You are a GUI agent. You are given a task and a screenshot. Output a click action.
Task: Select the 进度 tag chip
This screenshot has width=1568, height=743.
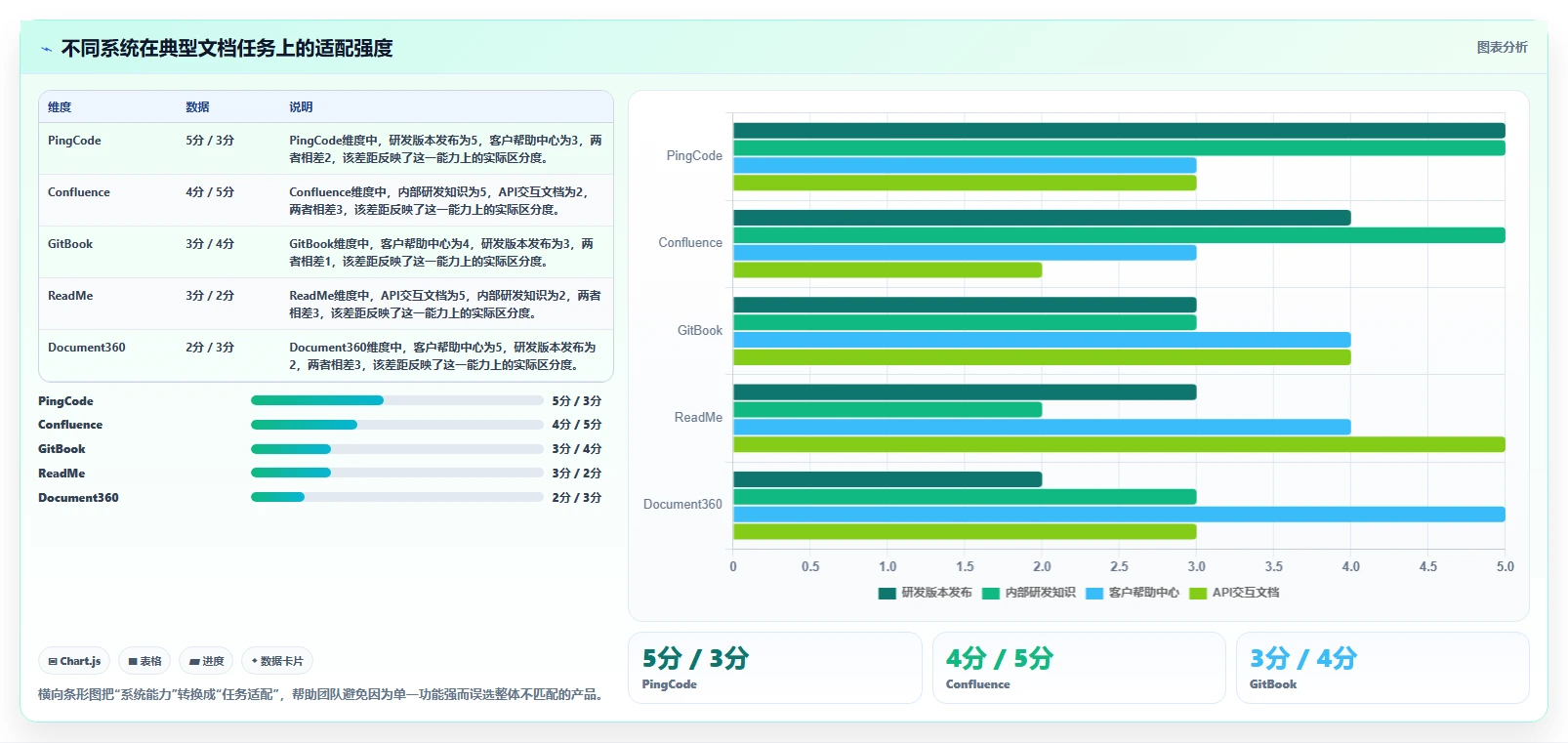click(206, 661)
